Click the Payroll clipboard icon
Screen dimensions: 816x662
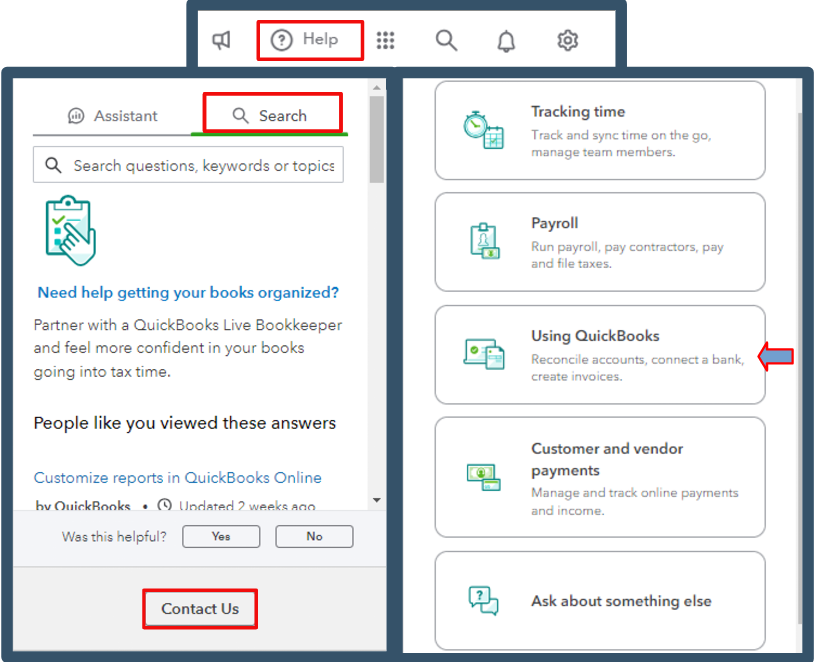pos(484,241)
